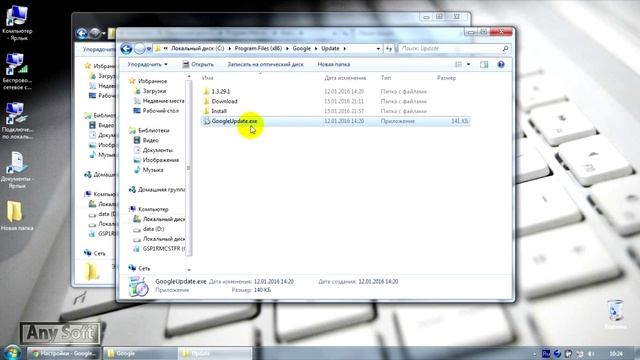This screenshot has height=360, width=640.
Task: Open the 'Изображения' library
Action: (x=161, y=160)
